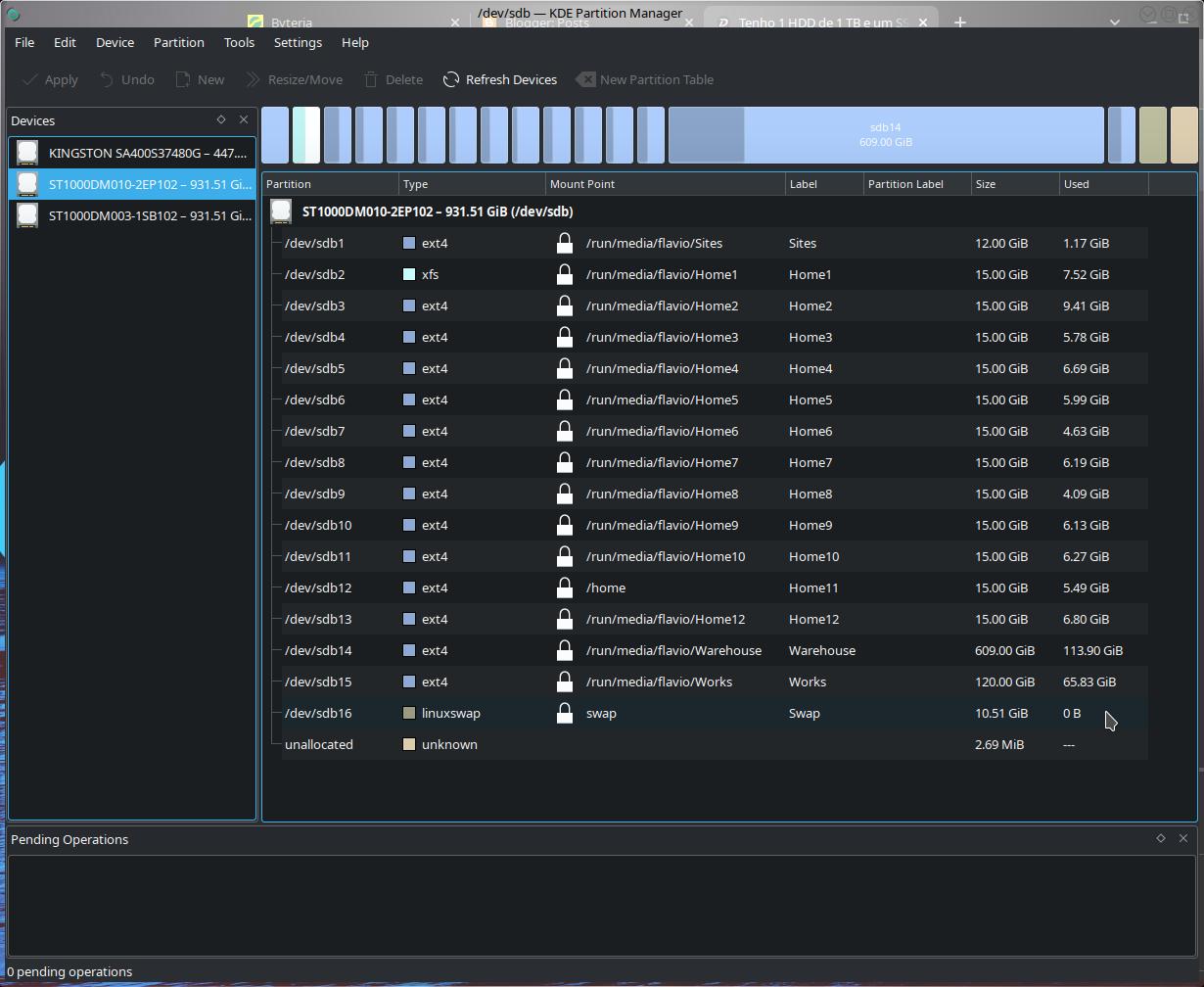This screenshot has width=1204, height=987.
Task: Sort by Size column header
Action: click(x=1015, y=184)
